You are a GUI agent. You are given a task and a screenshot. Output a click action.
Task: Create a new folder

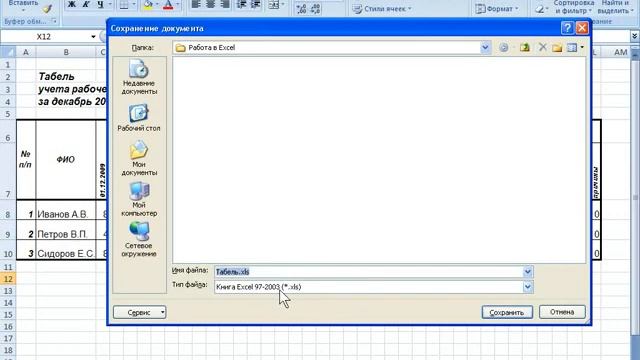click(x=557, y=48)
